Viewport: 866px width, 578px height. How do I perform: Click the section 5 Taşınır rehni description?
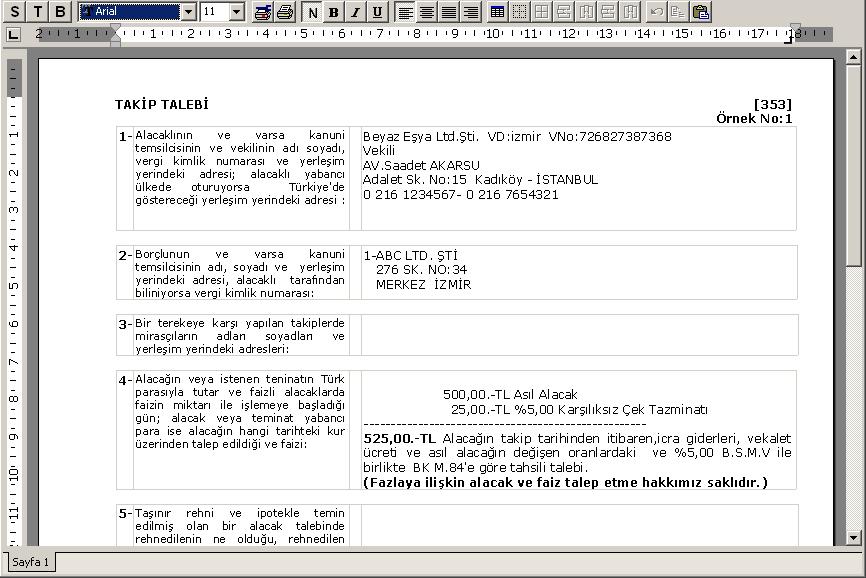pos(240,526)
